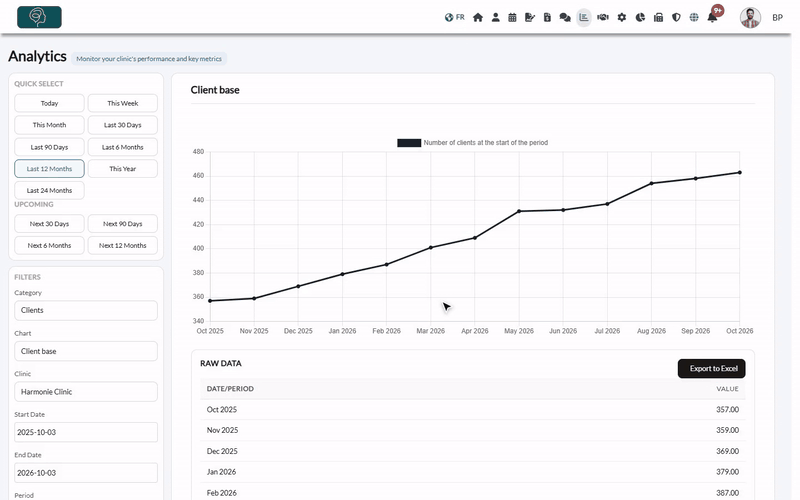Open the settings gear icon
The image size is (800, 500).
coord(621,17)
